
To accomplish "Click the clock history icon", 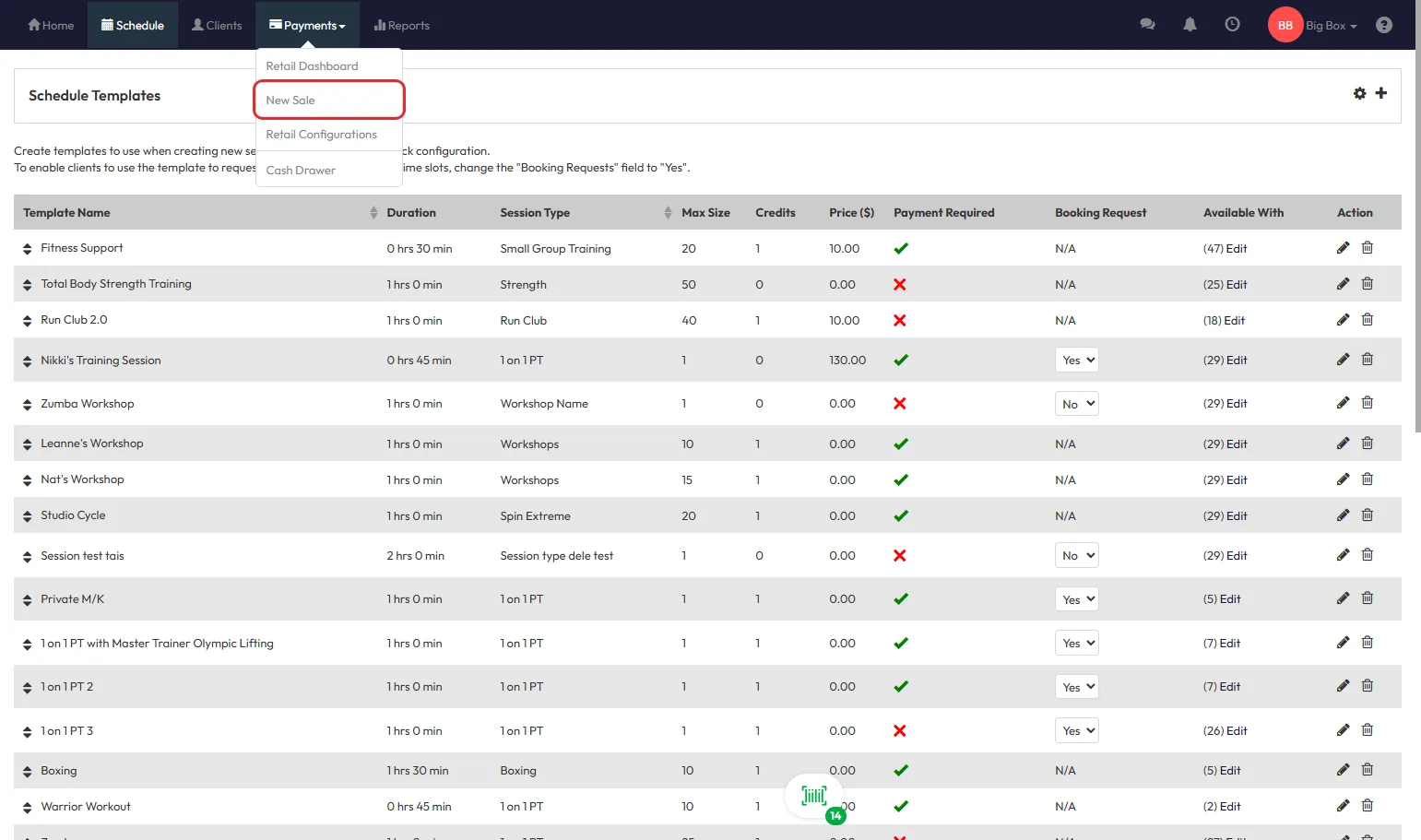I will 1232,25.
